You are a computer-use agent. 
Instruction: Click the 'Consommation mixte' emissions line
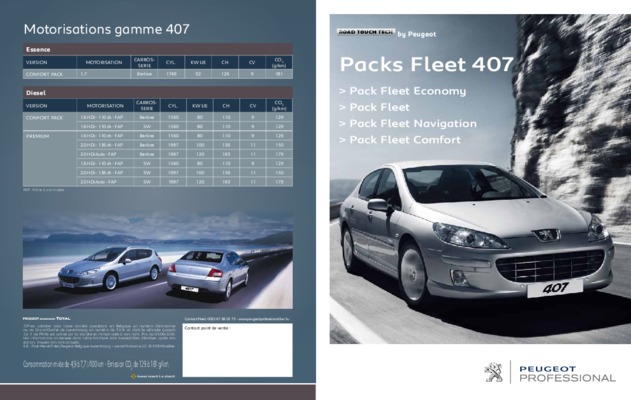[96, 364]
